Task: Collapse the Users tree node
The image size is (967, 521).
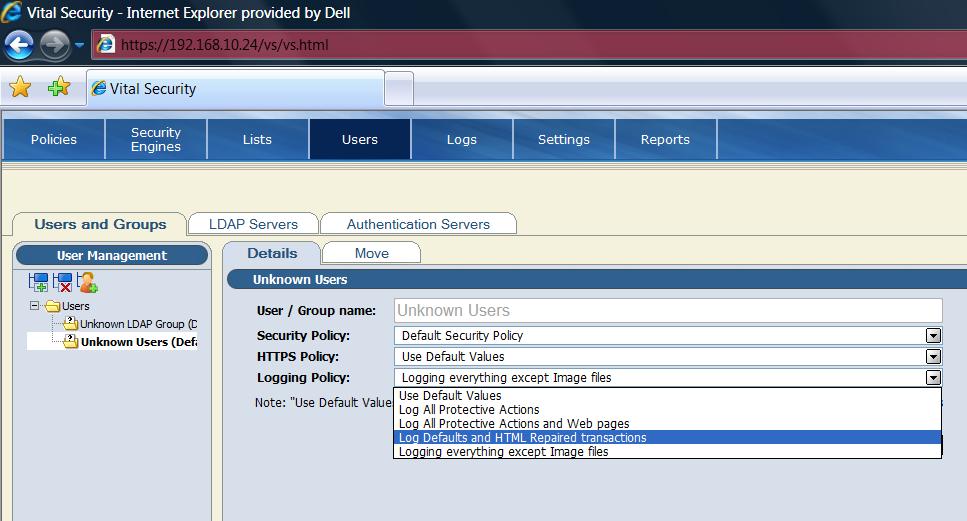Action: point(35,306)
